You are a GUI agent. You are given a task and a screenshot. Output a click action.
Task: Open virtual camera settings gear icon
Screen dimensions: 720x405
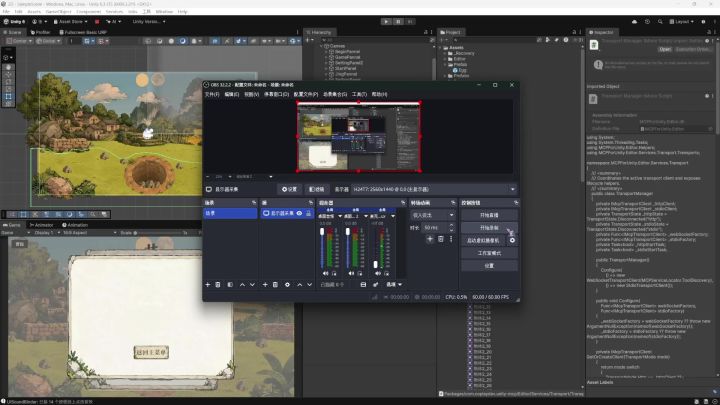pos(512,240)
